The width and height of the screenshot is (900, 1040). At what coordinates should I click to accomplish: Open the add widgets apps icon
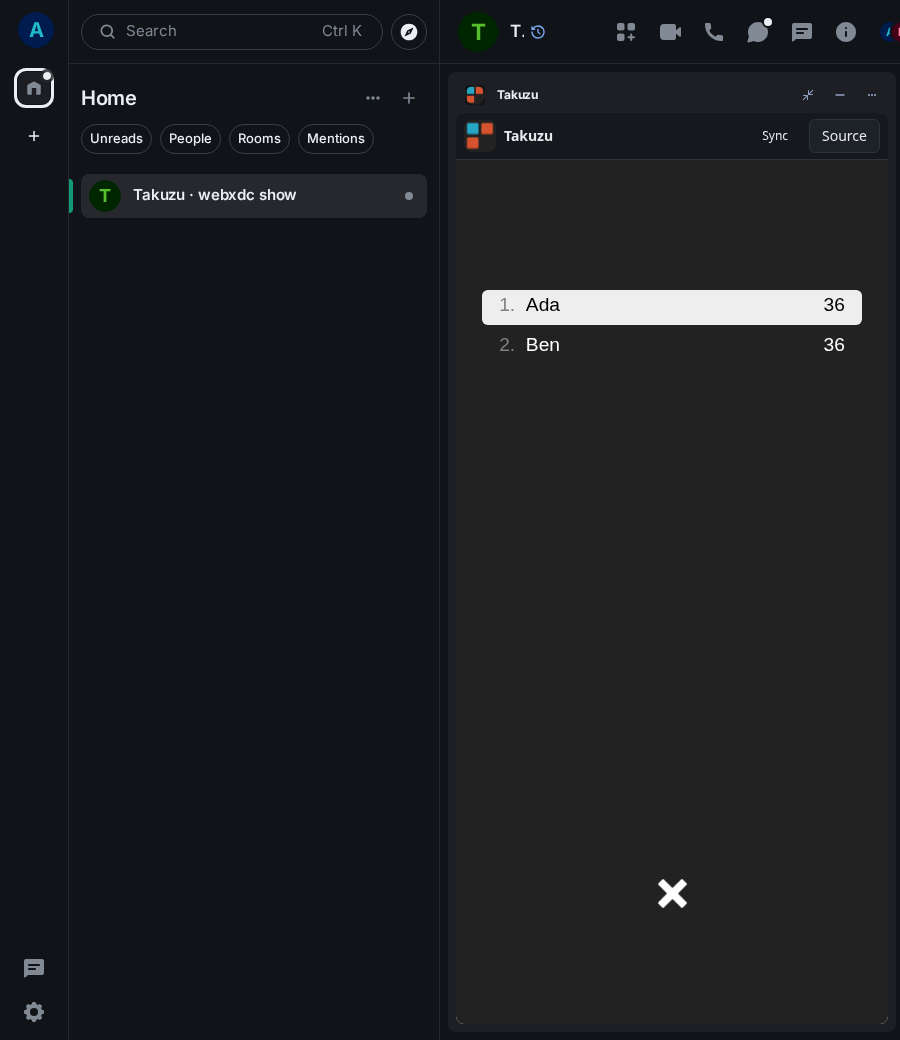625,32
